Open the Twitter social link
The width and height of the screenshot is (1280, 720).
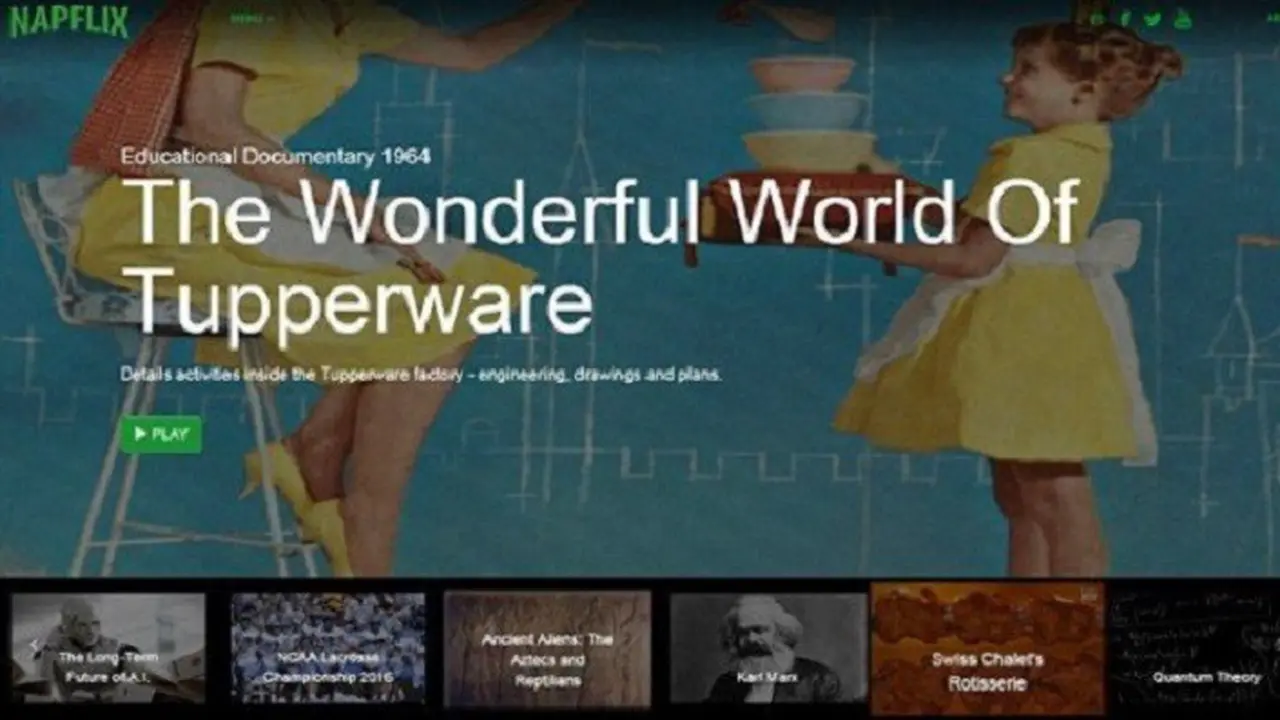(1153, 19)
